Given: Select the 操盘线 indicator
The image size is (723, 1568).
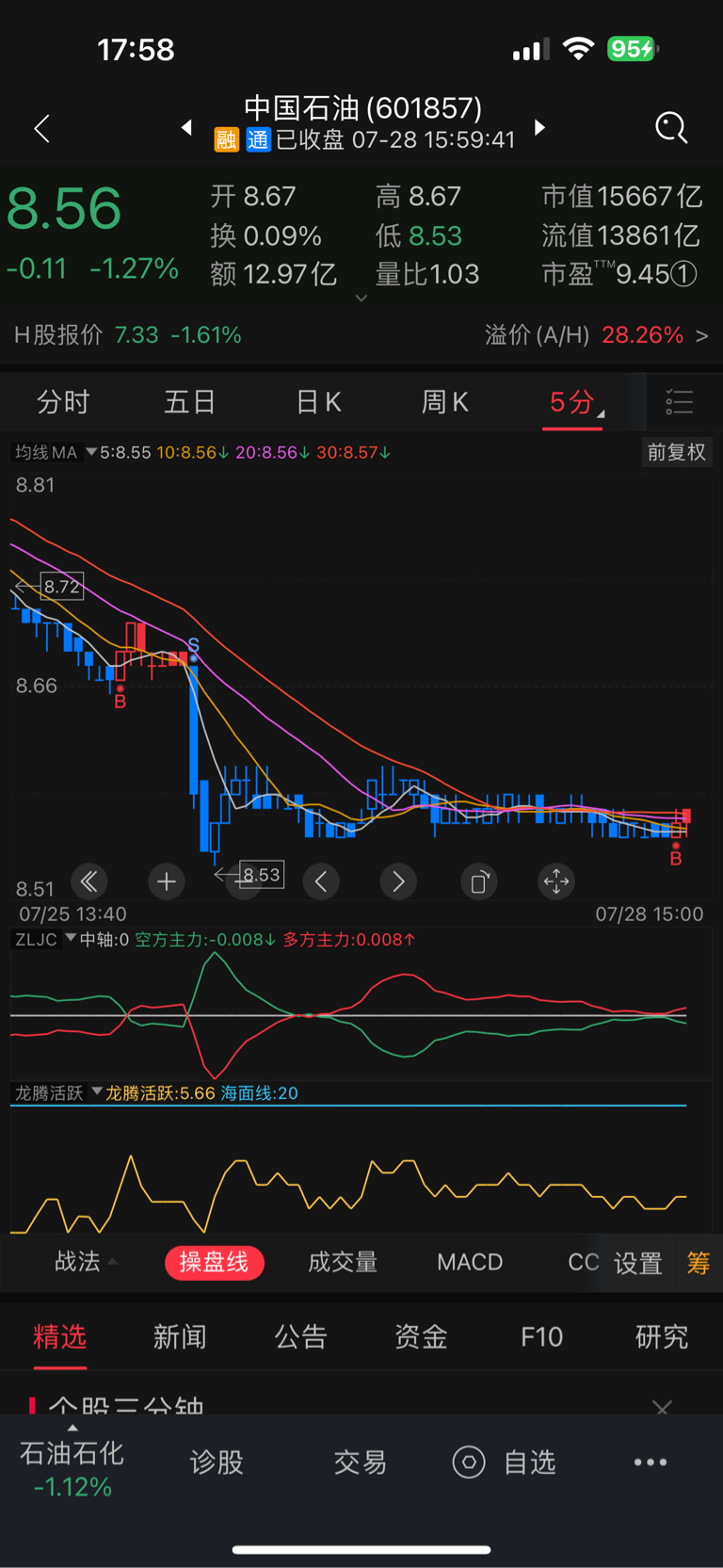Looking at the screenshot, I should (x=215, y=1262).
